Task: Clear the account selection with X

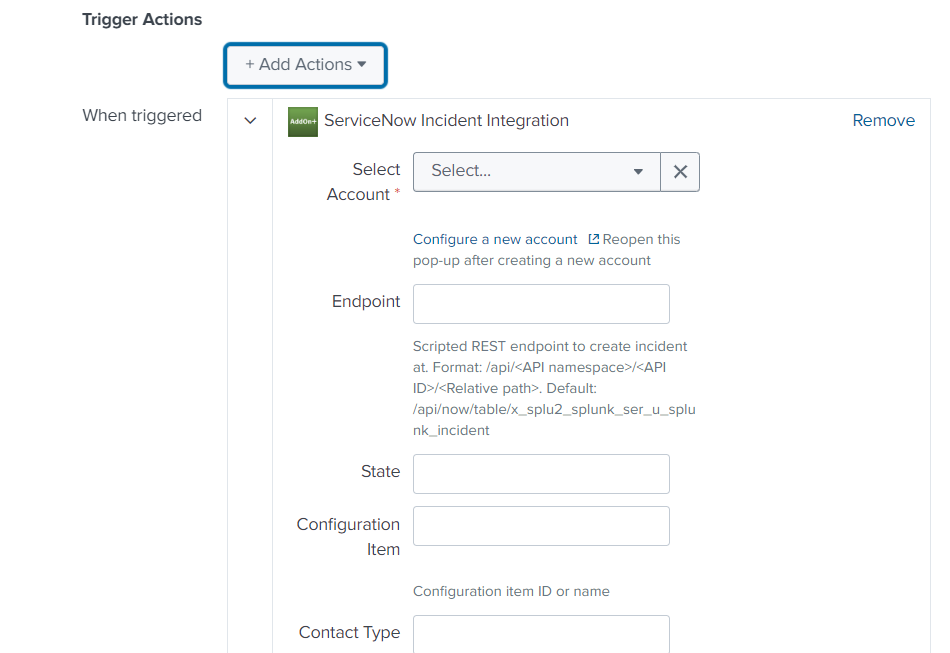Action: pyautogui.click(x=680, y=171)
